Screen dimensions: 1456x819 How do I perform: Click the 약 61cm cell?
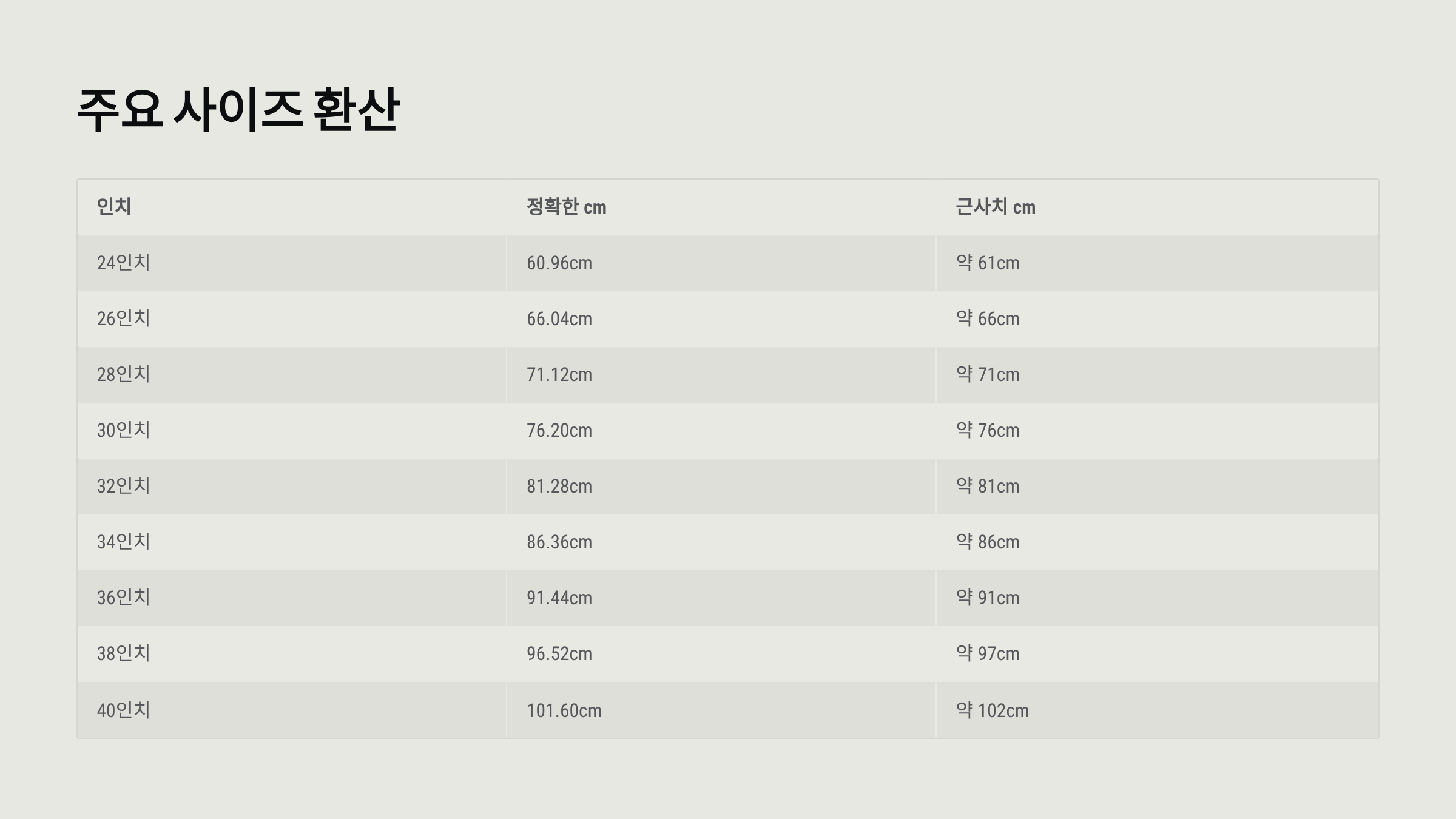pyautogui.click(x=988, y=263)
